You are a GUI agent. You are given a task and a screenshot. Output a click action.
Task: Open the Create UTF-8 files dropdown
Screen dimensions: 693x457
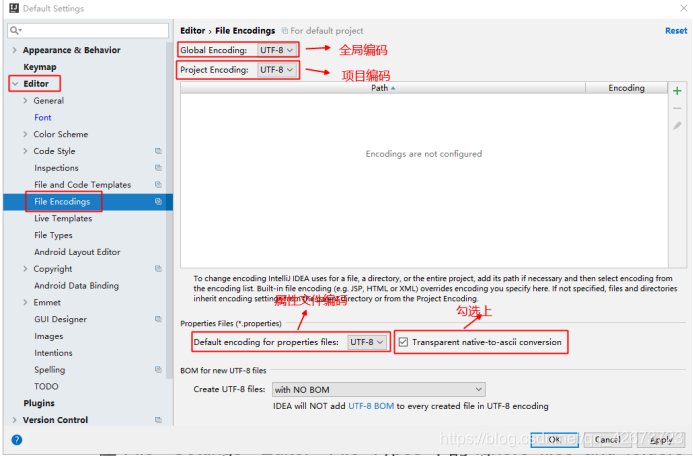click(x=379, y=390)
